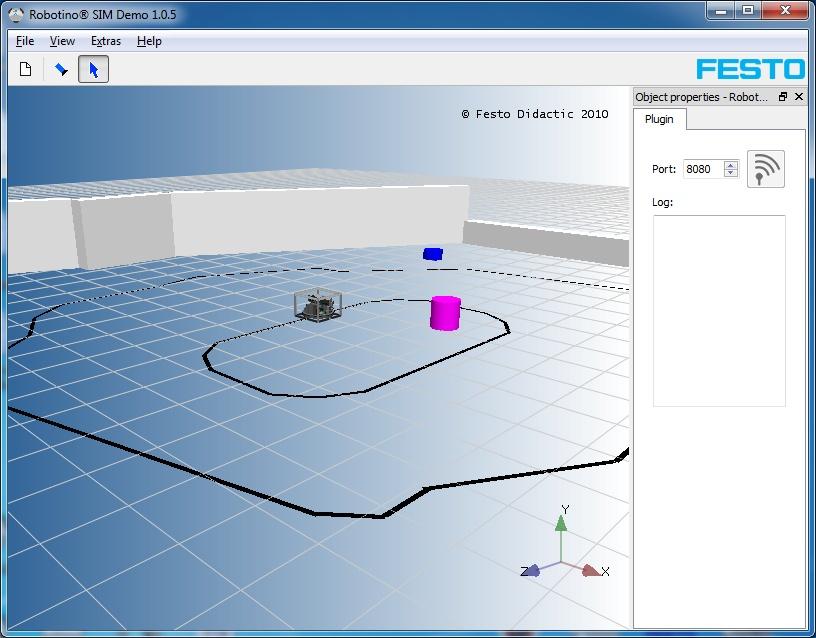Decrease the Port value with down arrow
Viewport: 816px width, 638px height.
(731, 173)
